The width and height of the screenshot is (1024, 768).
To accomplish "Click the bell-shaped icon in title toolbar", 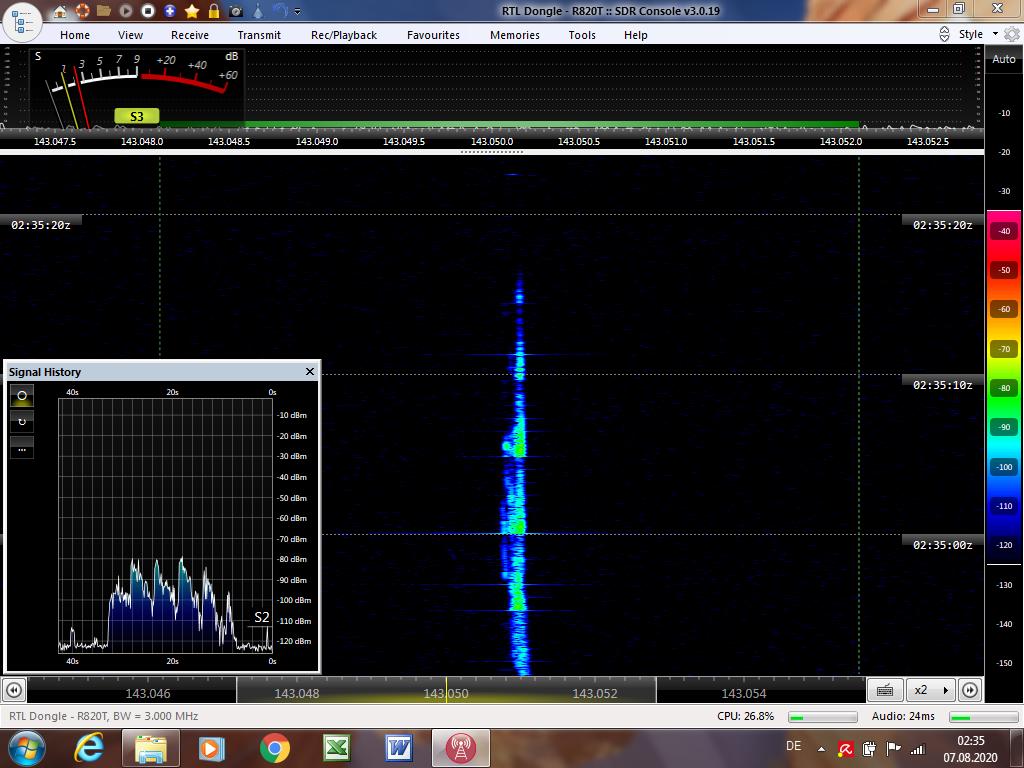I will 258,10.
